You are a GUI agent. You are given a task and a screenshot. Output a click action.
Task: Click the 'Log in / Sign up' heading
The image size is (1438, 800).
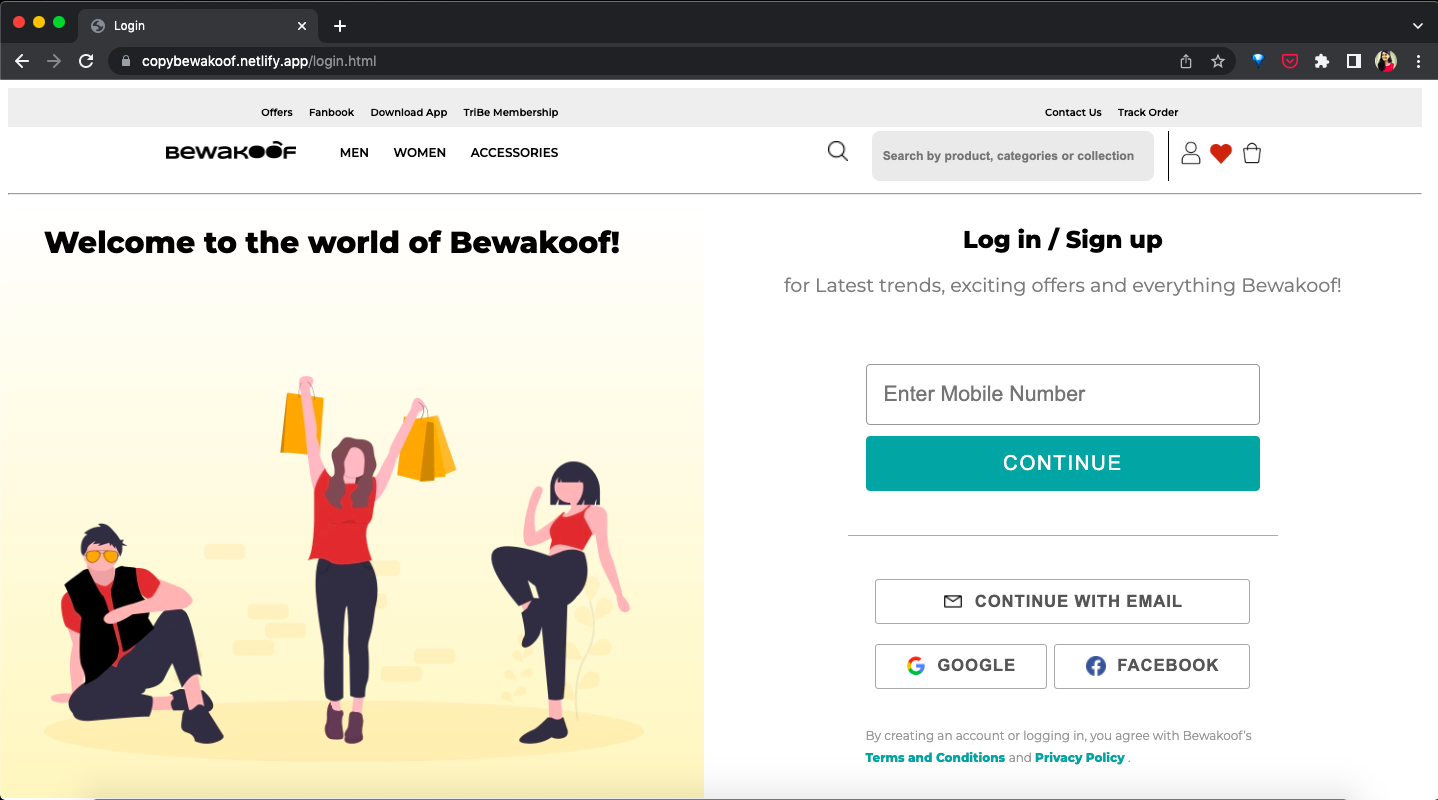tap(1062, 240)
